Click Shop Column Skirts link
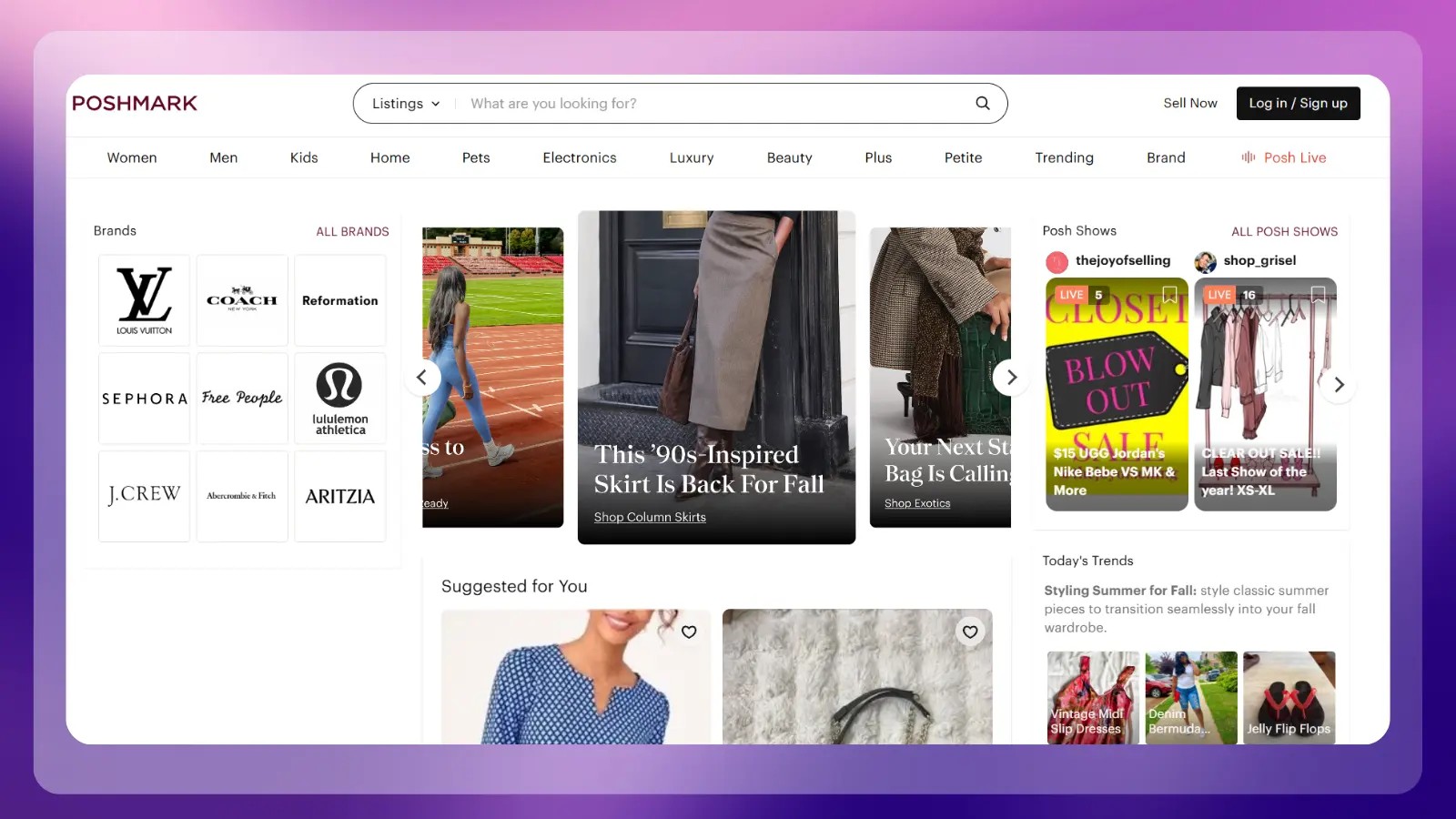This screenshot has width=1456, height=819. click(x=650, y=517)
